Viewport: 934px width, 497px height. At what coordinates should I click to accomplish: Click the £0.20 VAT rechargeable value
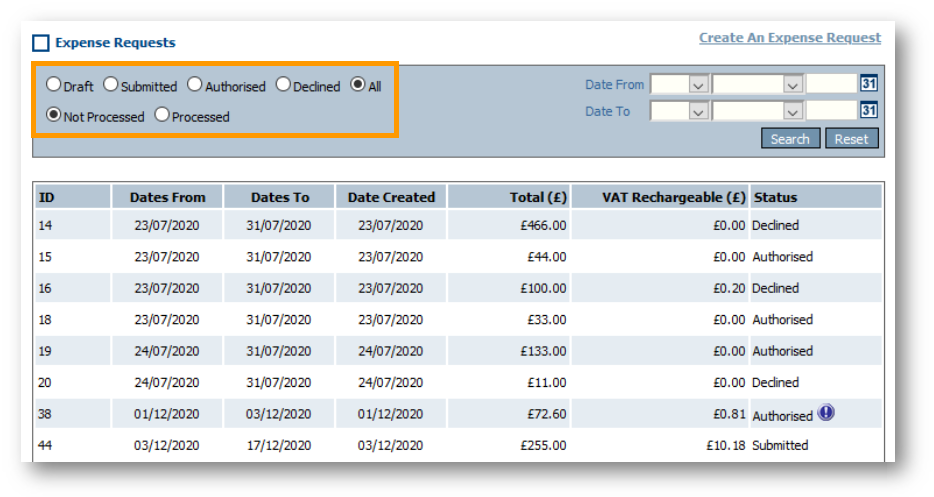point(729,288)
